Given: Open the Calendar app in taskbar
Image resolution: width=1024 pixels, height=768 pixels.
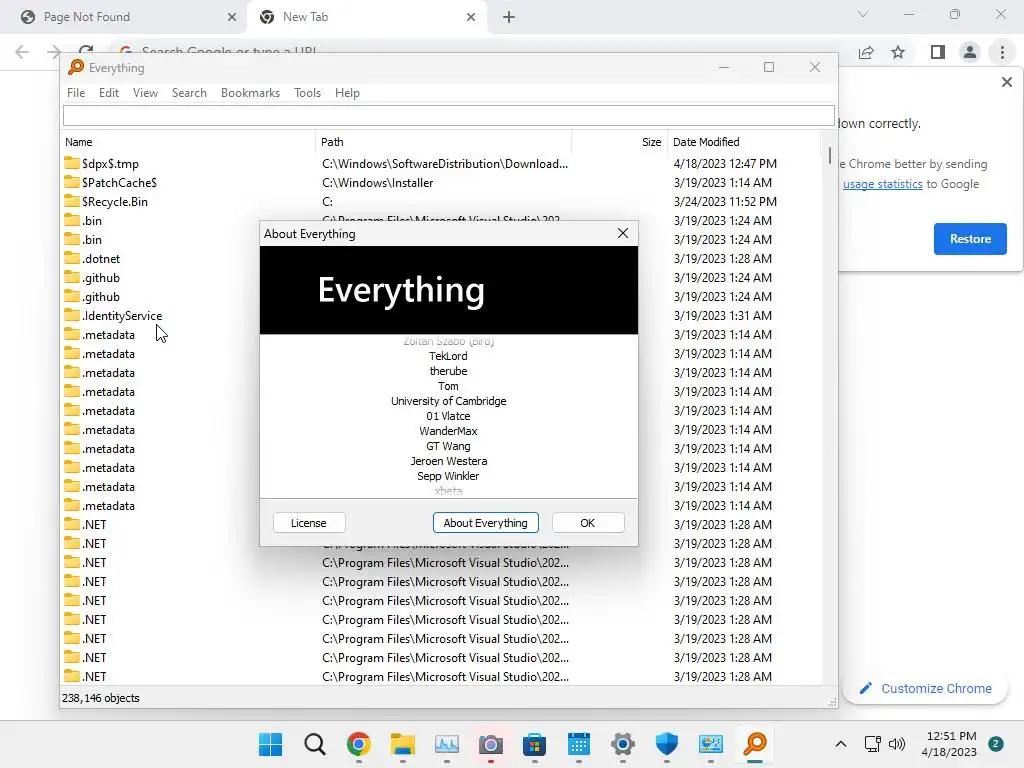Looking at the screenshot, I should [579, 744].
